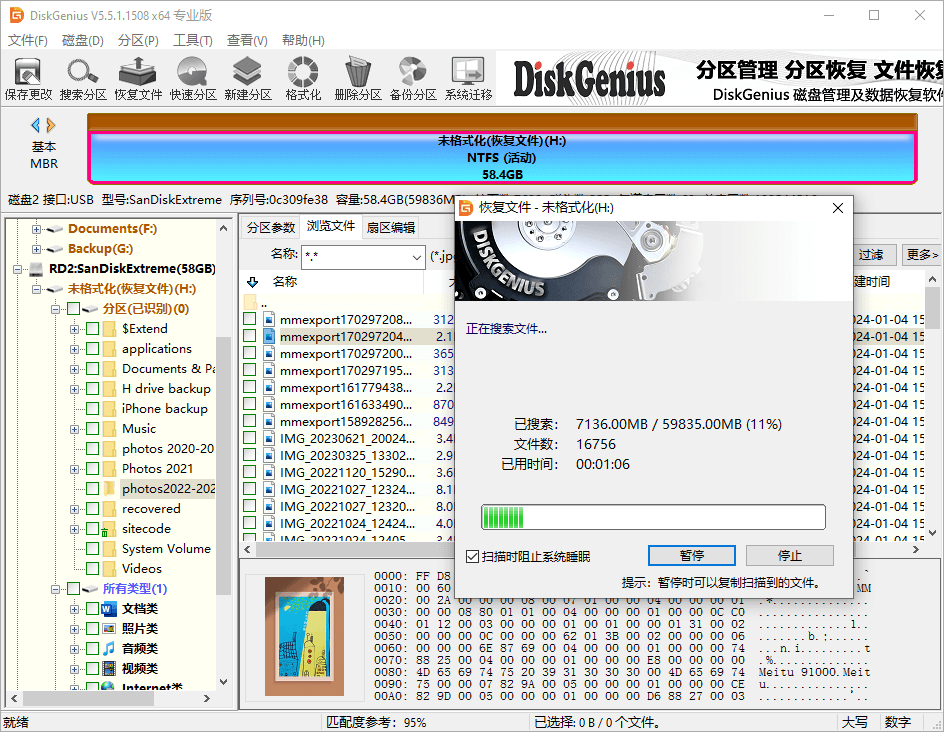Click the photo type (照片类) icon
This screenshot has width=944, height=732.
pos(109,629)
